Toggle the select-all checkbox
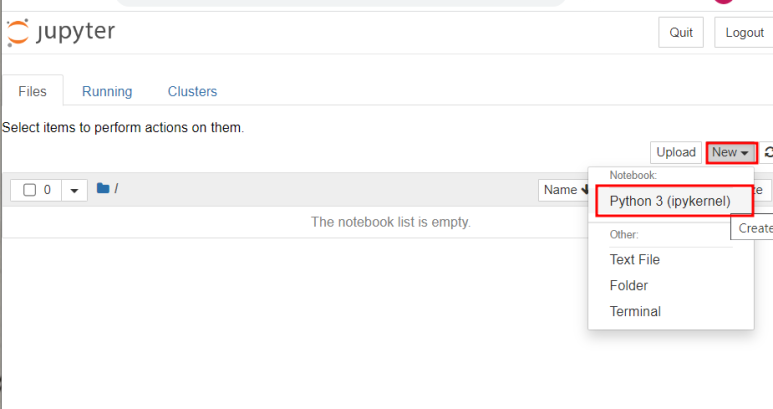The image size is (773, 409). tap(30, 190)
